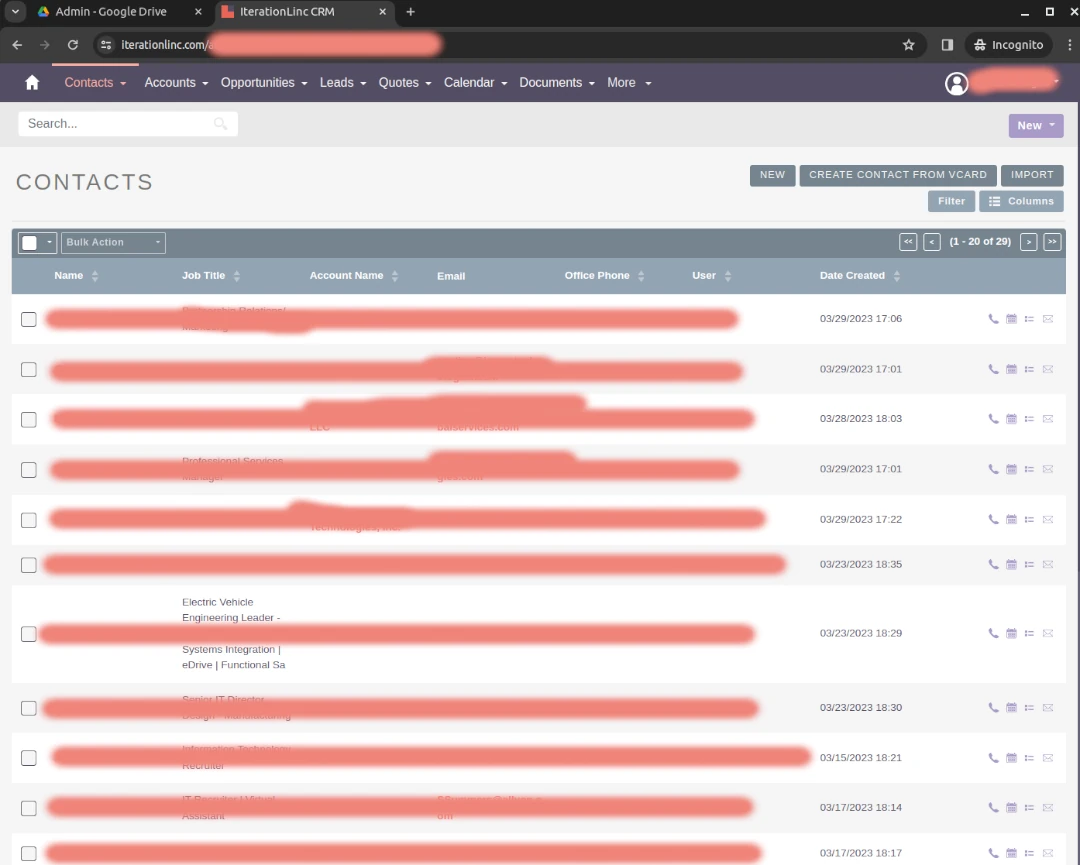
Task: Select the contact created 03/17/2023 18:14
Action: (28, 808)
